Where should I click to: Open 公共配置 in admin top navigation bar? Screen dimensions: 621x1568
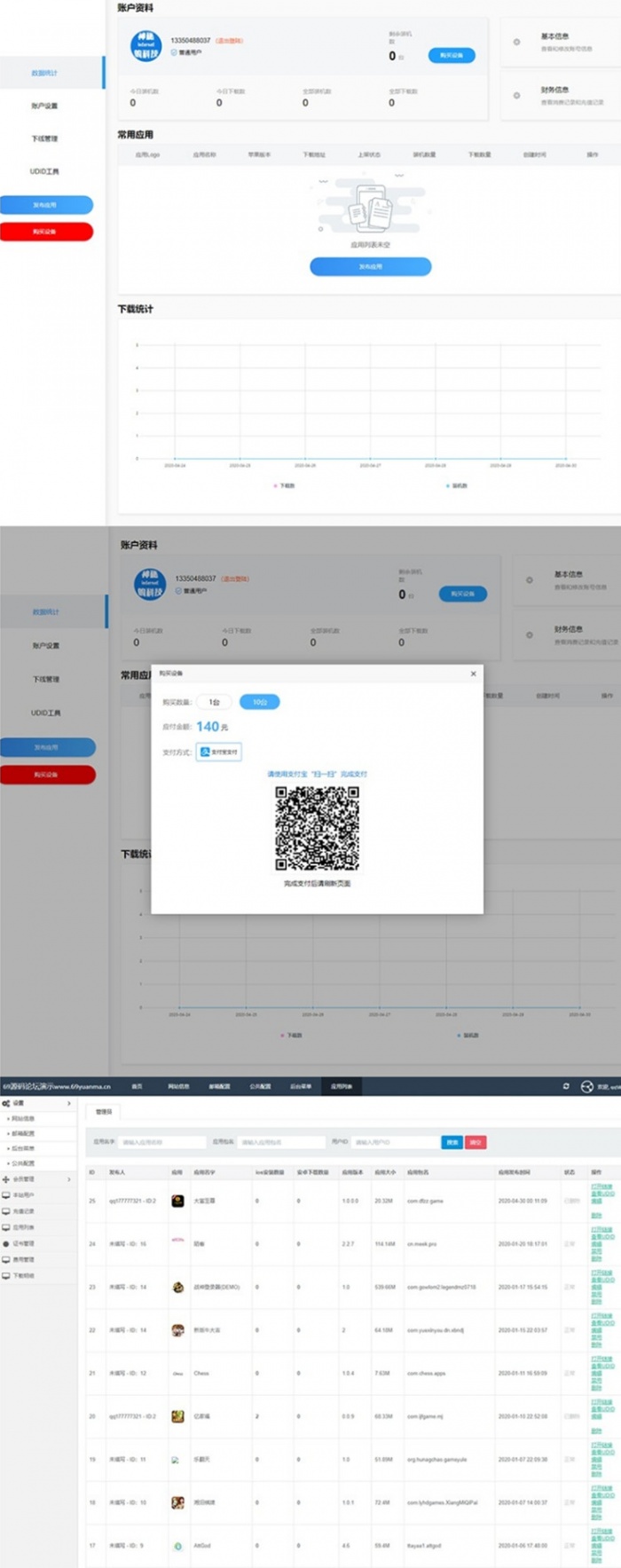pos(260,1086)
